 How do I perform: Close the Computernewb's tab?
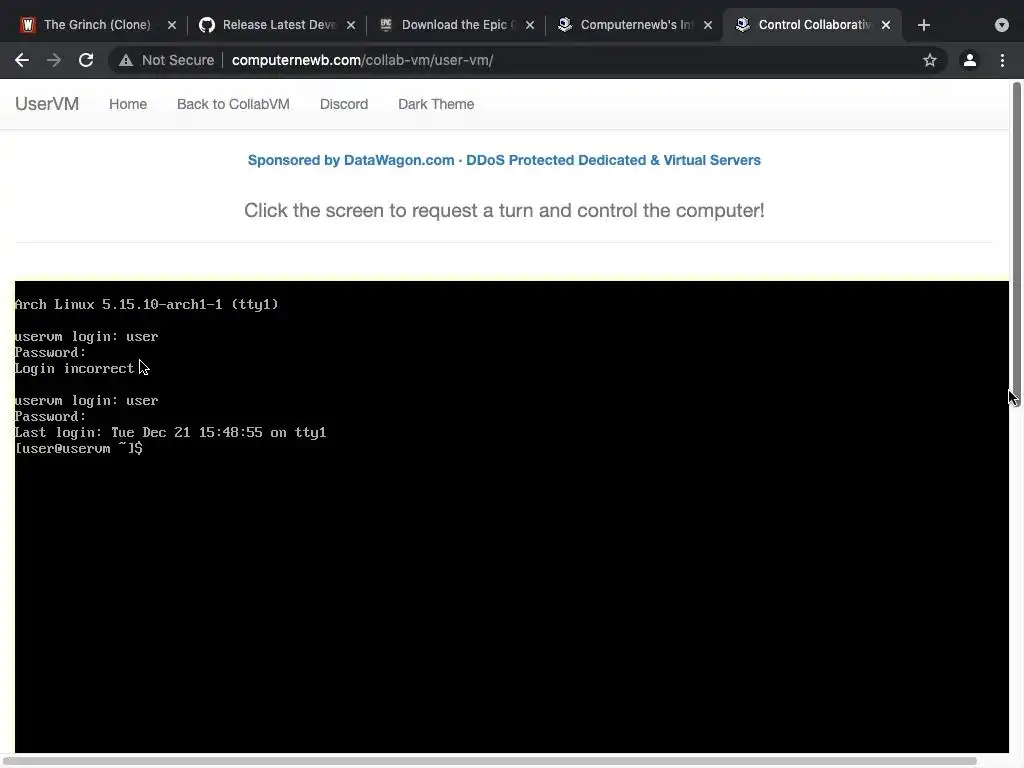click(x=708, y=25)
